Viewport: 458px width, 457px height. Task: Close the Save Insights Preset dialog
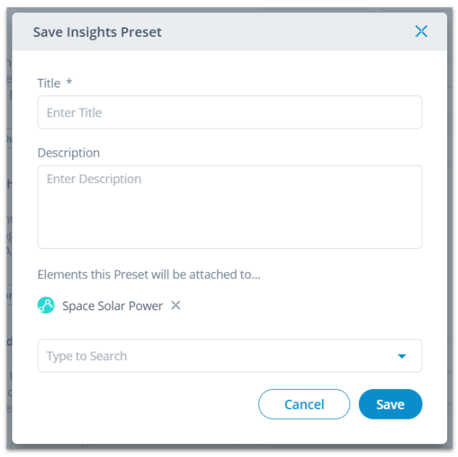[421, 32]
